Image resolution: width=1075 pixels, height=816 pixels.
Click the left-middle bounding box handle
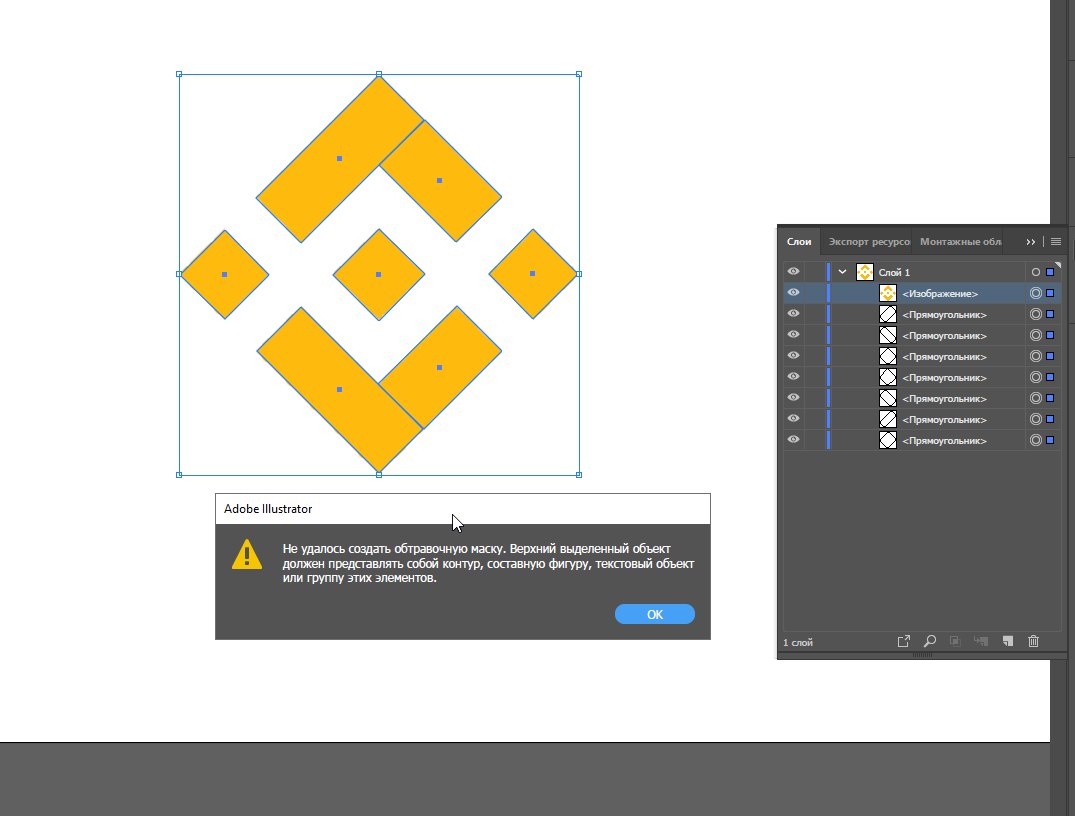179,274
